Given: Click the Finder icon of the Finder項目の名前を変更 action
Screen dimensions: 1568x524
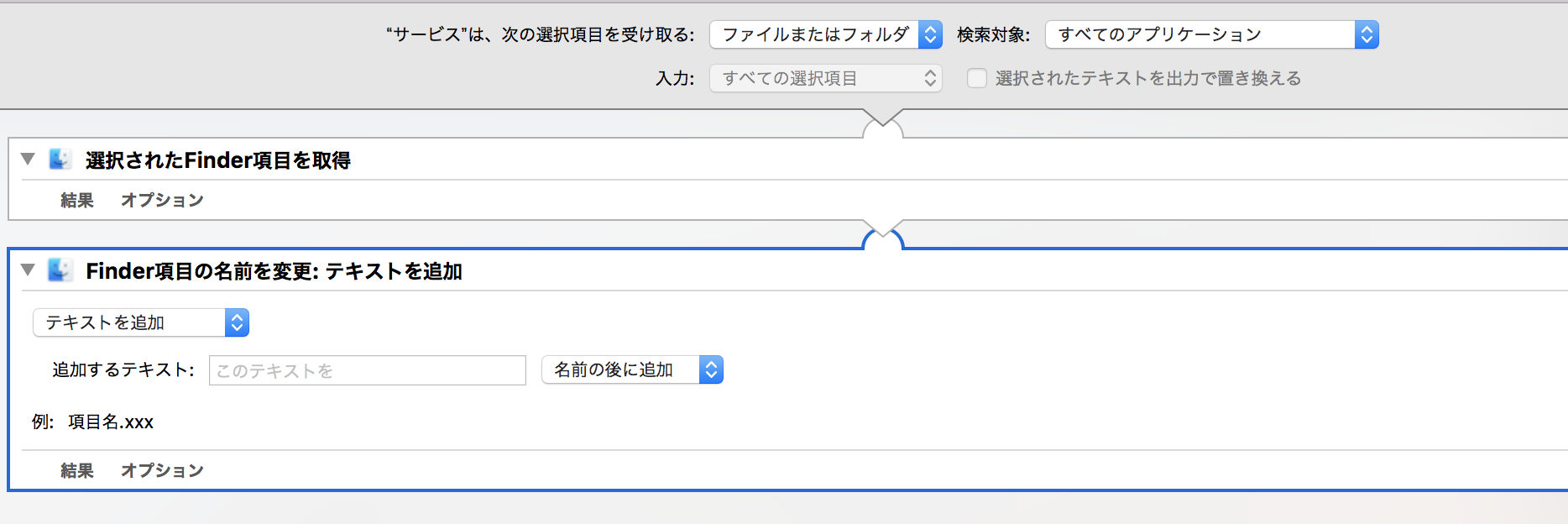Looking at the screenshot, I should (x=60, y=270).
